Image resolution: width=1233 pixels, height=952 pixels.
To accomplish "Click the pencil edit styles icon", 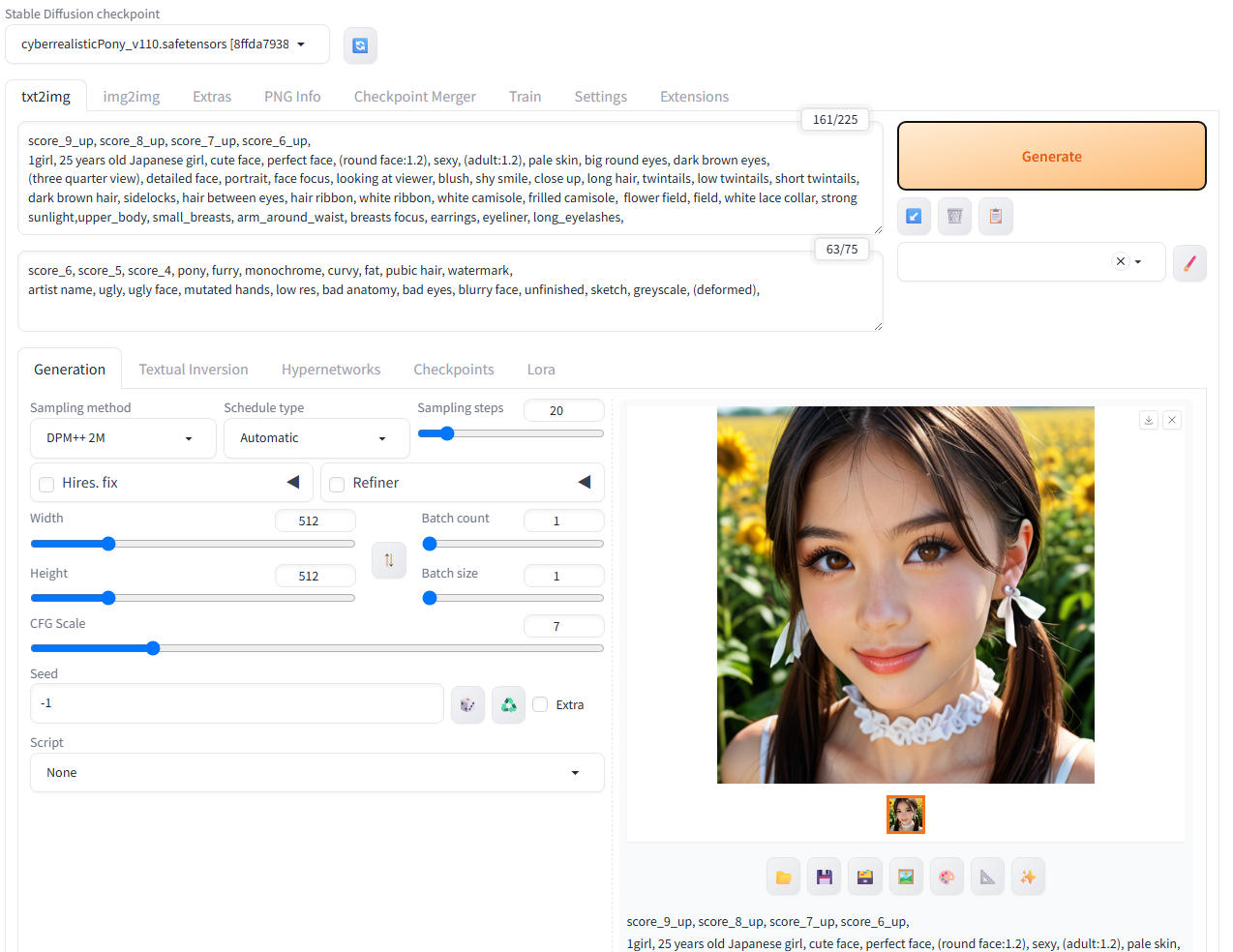I will tap(1189, 262).
